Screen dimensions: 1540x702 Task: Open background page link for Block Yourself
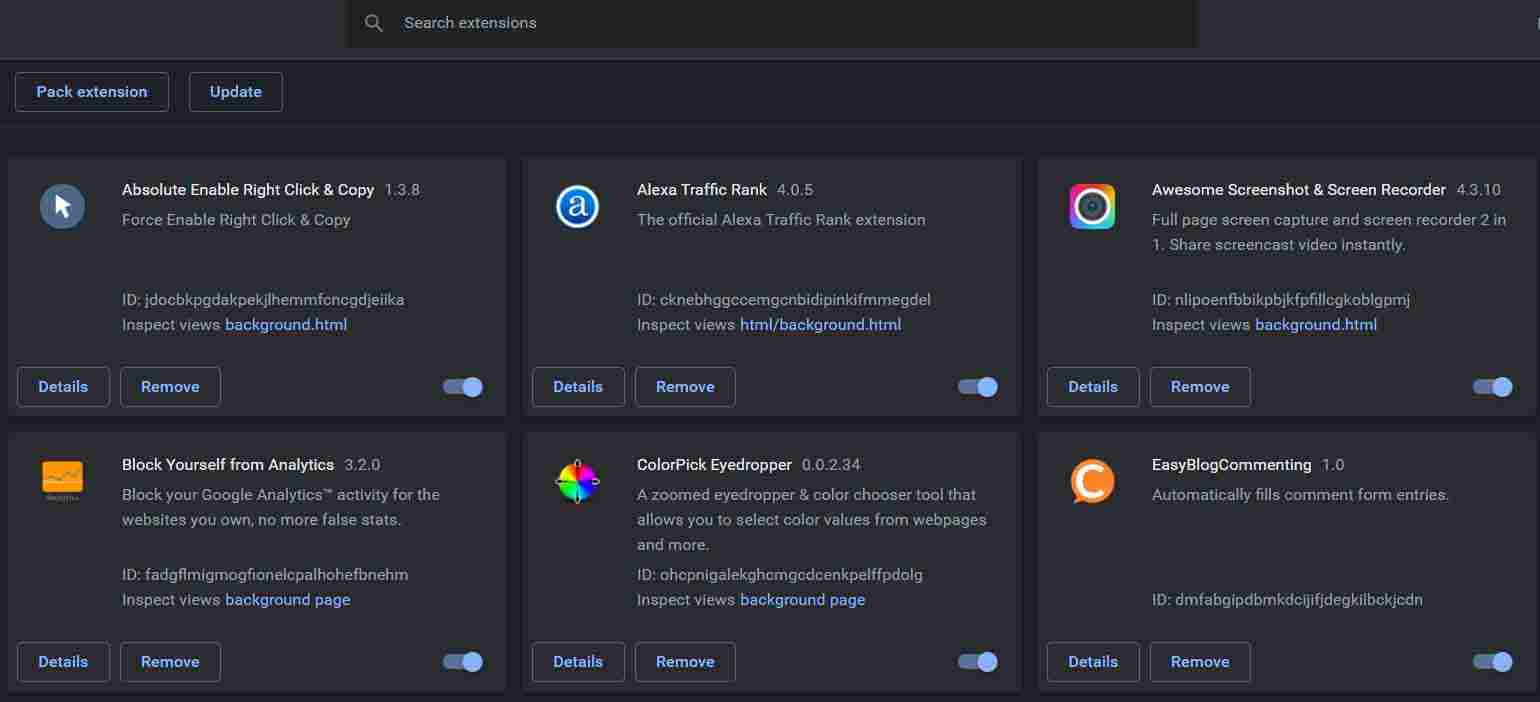pos(288,600)
